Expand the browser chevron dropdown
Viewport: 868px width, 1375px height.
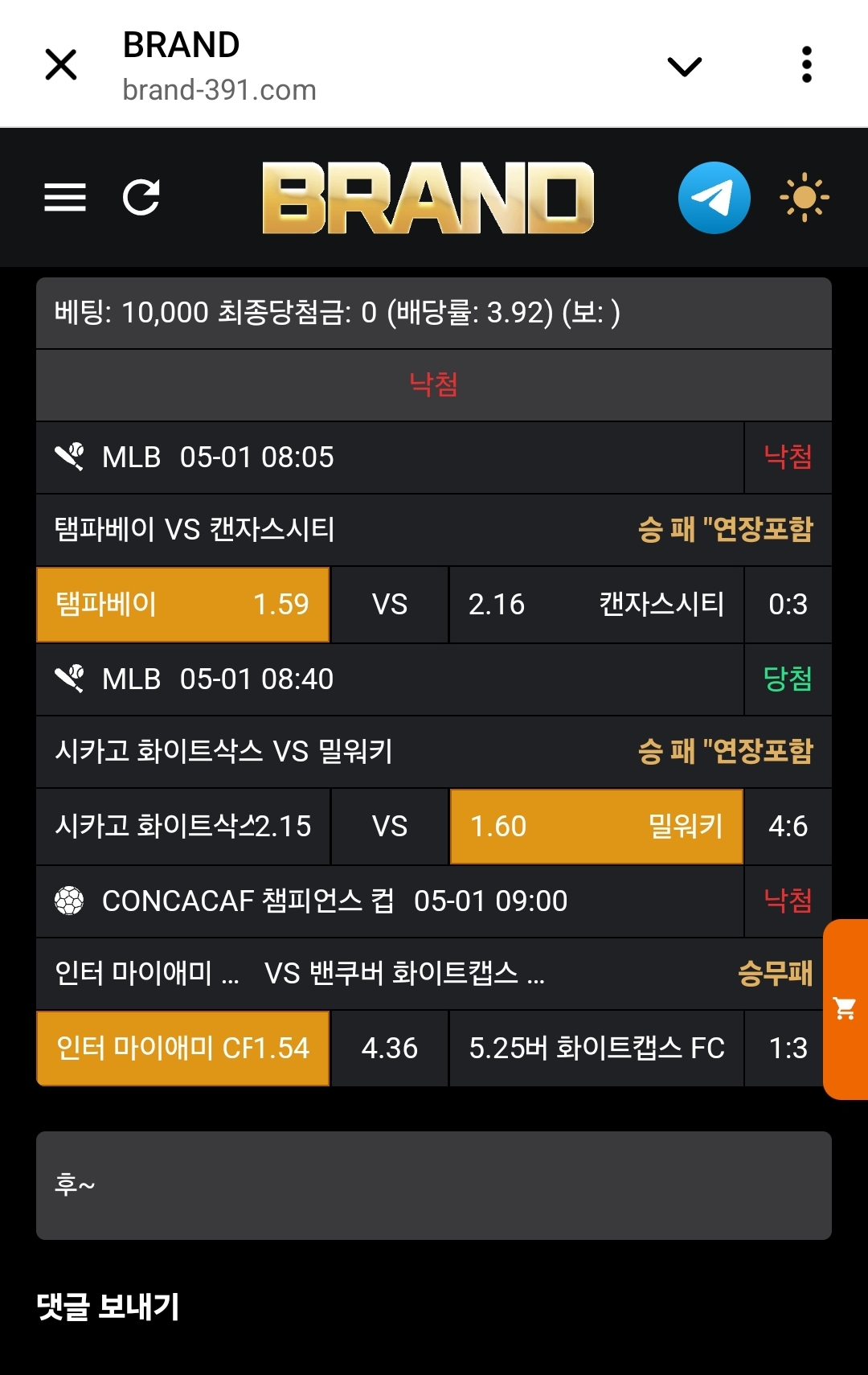click(x=685, y=65)
